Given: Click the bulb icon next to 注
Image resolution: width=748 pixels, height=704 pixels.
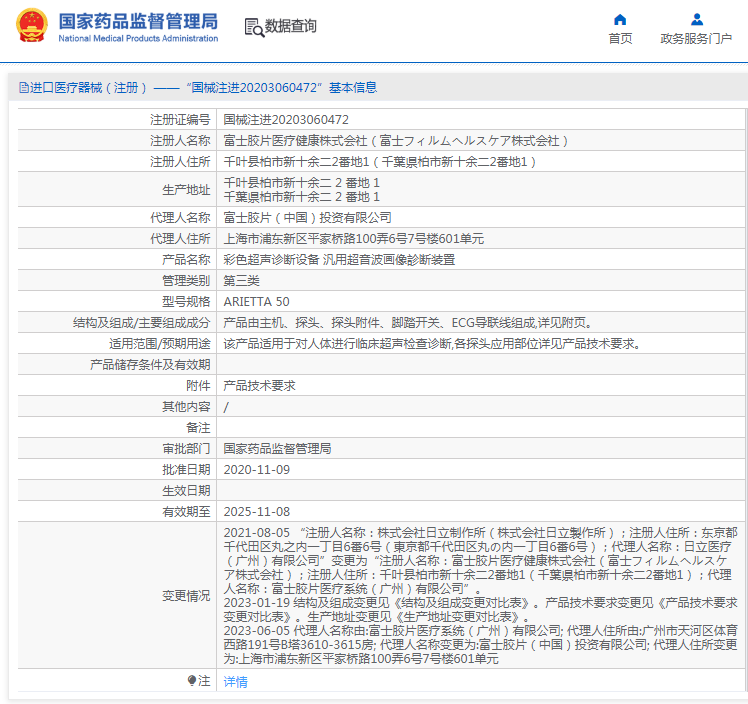Looking at the screenshot, I should pos(192,680).
